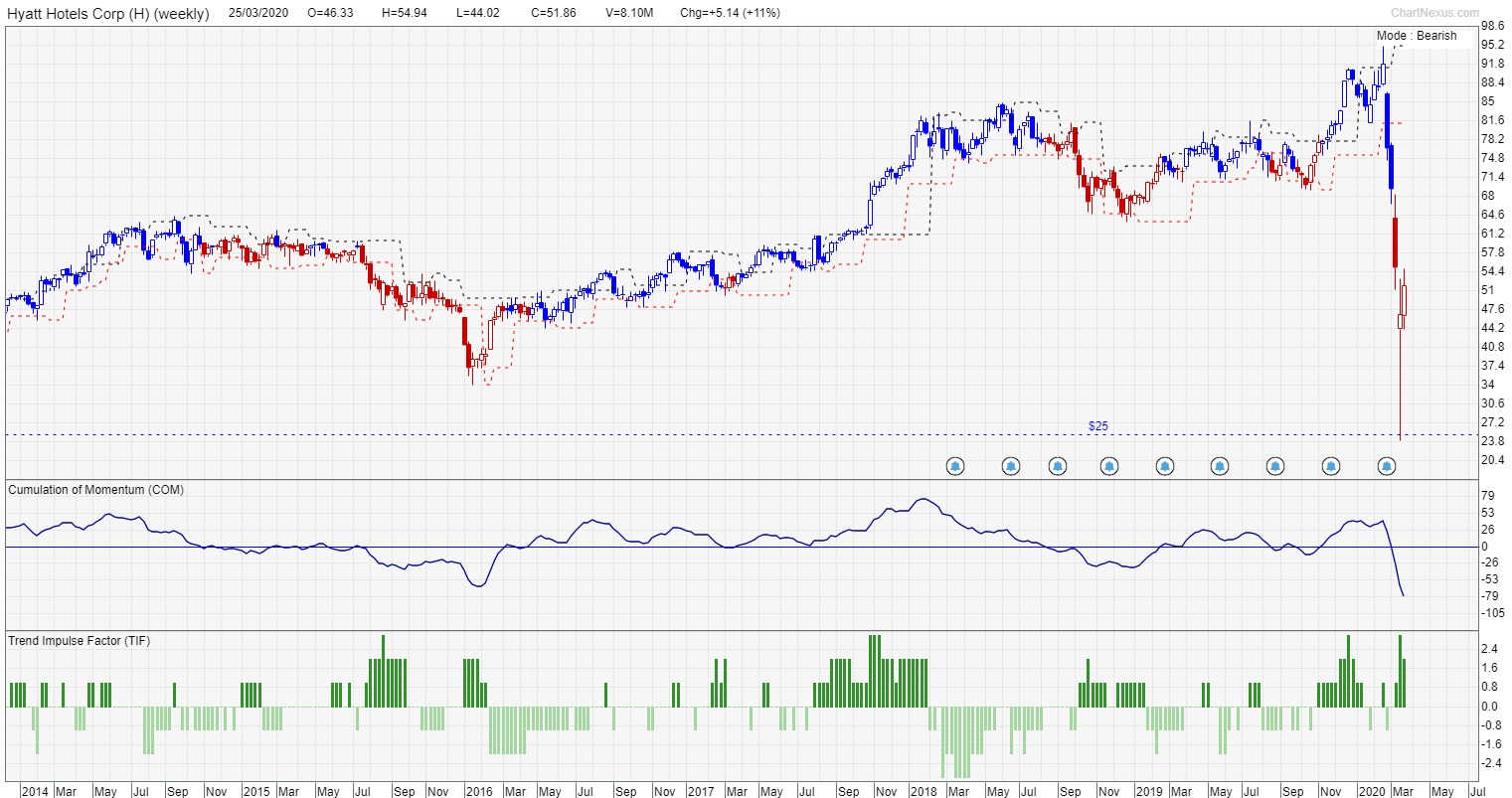
Task: Click the Trend Impulse Factor (TIF) panel title
Action: point(80,641)
